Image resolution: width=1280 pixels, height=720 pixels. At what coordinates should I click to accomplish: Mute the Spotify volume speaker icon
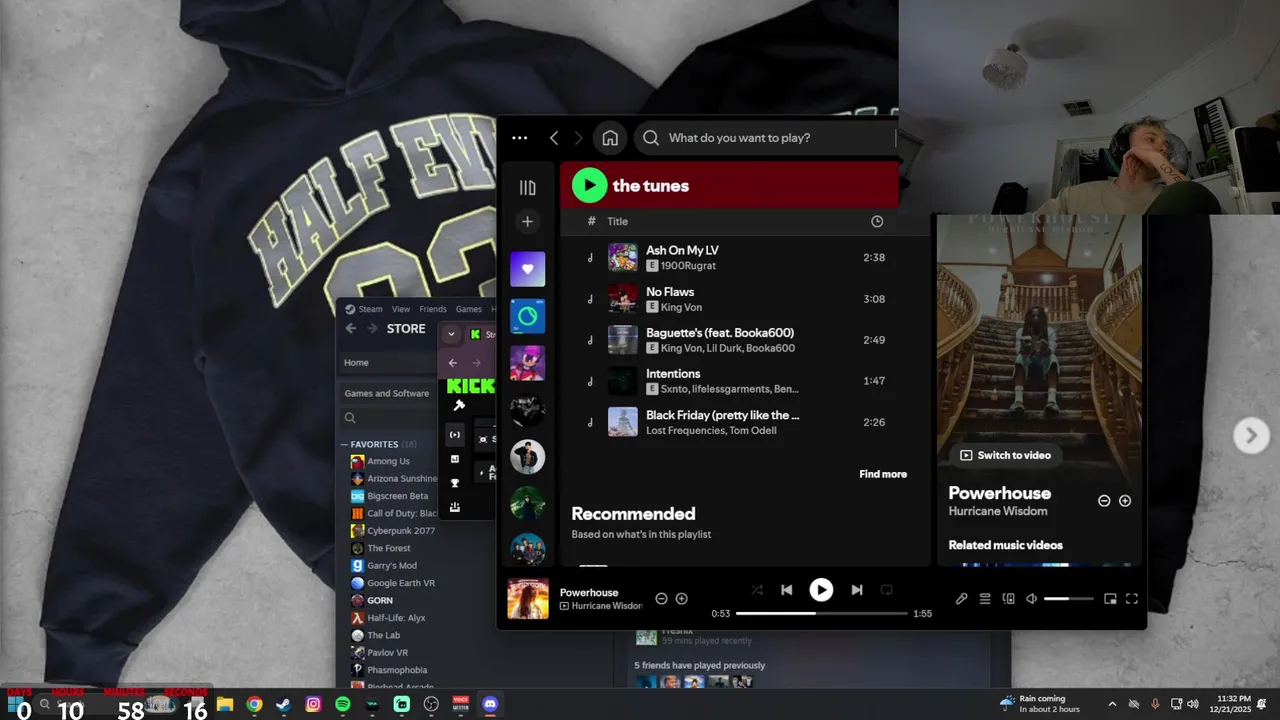click(1032, 599)
